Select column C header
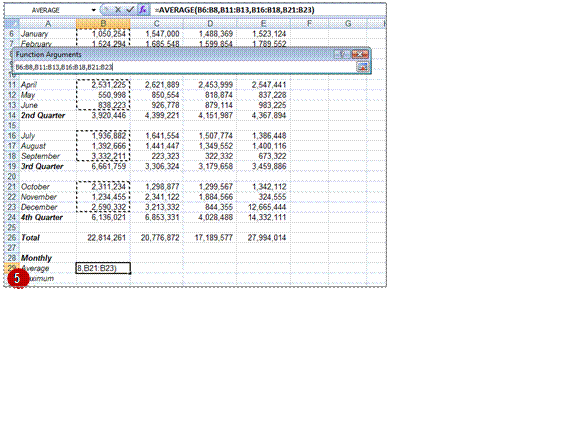This screenshot has width=580, height=433. 156,24
